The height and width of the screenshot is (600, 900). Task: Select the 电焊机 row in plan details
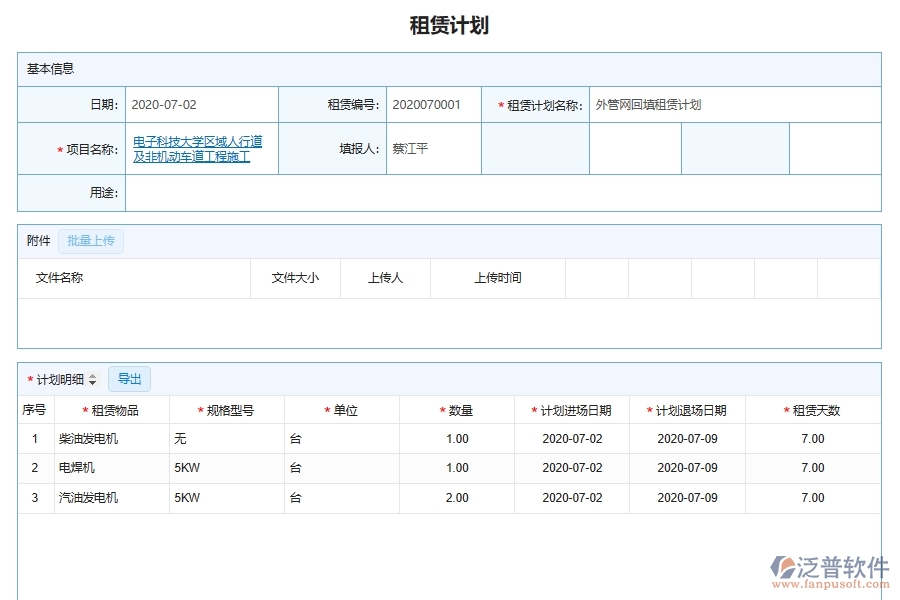(78, 468)
